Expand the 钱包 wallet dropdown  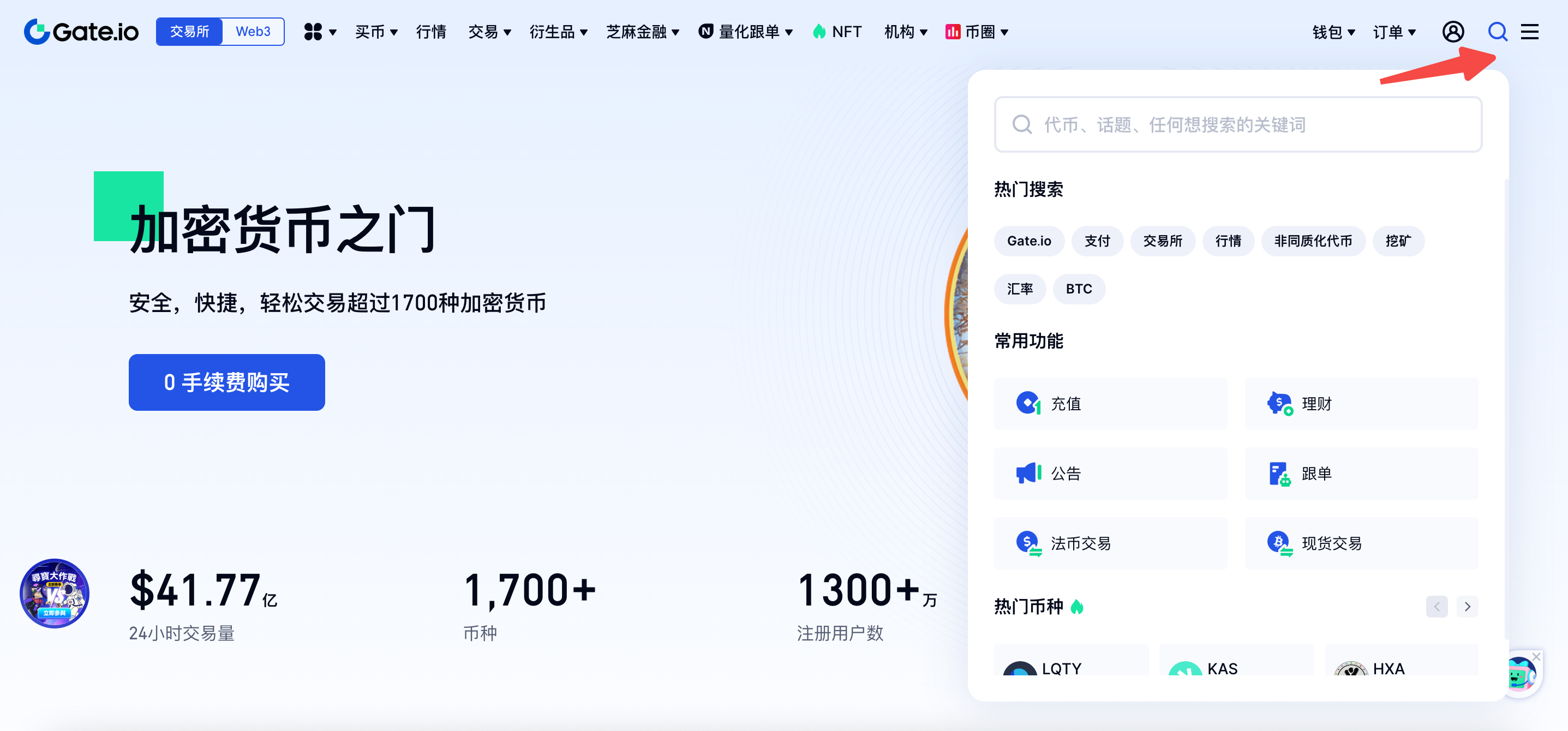[x=1333, y=32]
